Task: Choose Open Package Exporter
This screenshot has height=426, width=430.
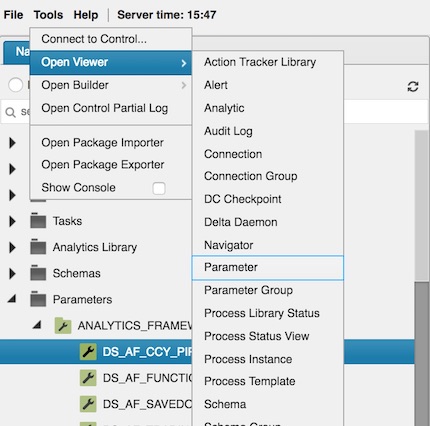Action: (x=111, y=165)
